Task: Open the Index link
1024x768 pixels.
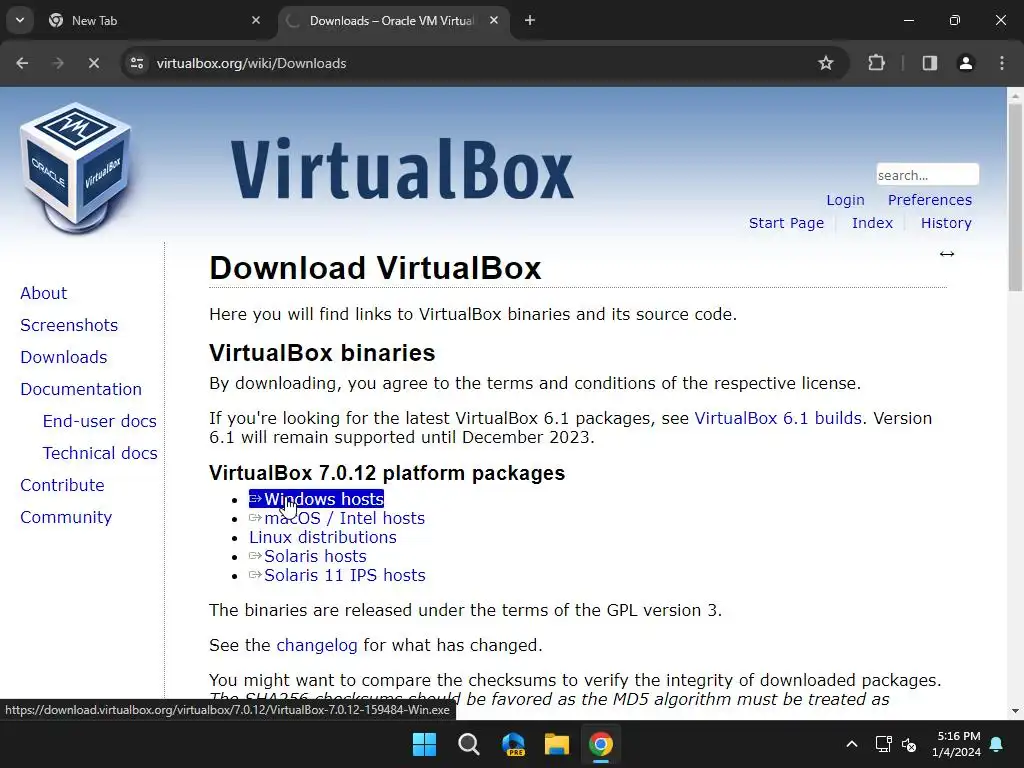Action: coord(872,223)
